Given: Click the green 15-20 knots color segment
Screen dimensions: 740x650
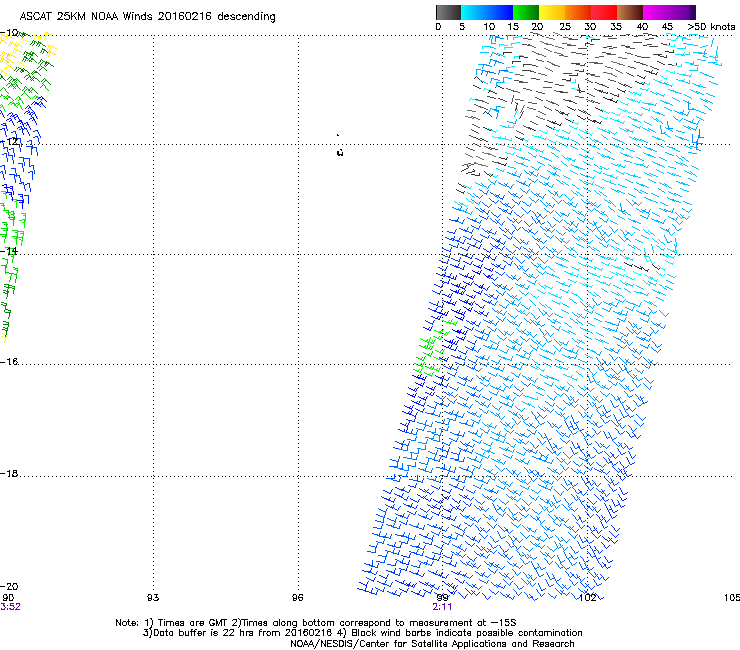Looking at the screenshot, I should pyautogui.click(x=526, y=12).
